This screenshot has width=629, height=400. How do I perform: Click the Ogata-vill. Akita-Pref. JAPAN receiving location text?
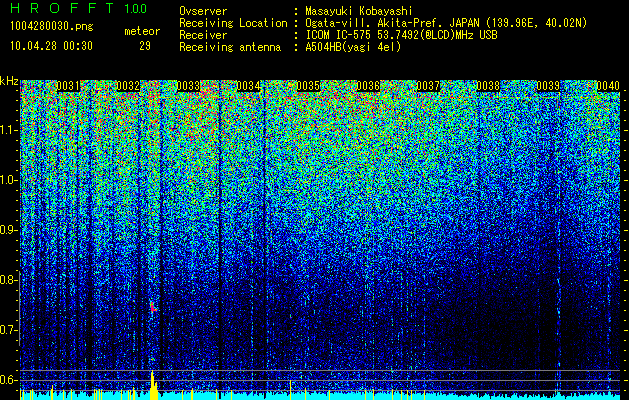(x=446, y=23)
